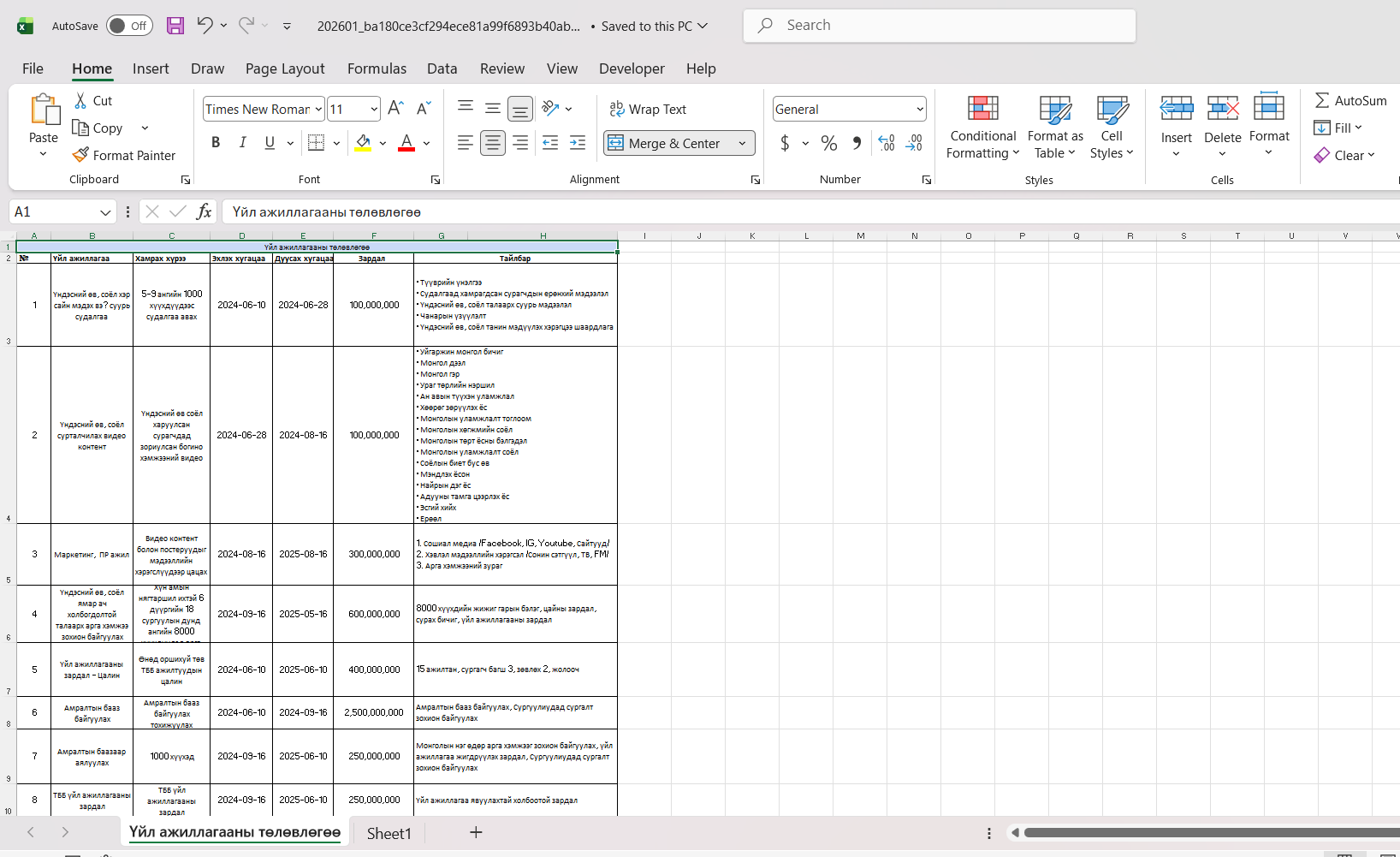The height and width of the screenshot is (857, 1400).
Task: Click the AutoSum button
Action: [x=1350, y=100]
